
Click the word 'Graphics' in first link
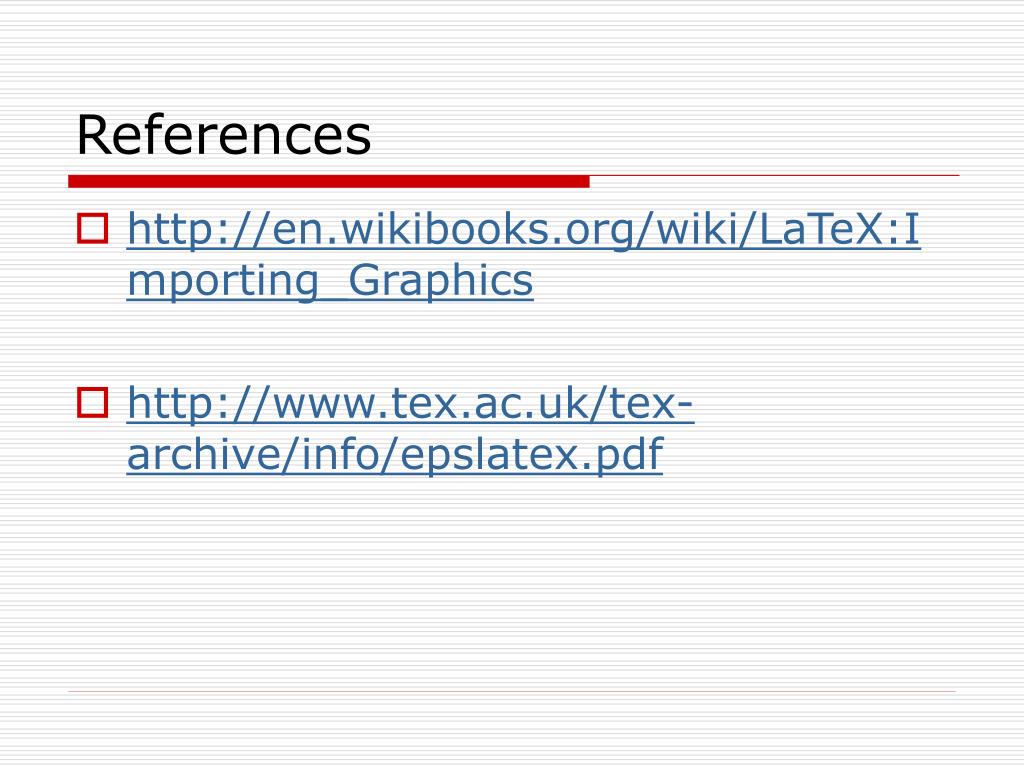441,281
